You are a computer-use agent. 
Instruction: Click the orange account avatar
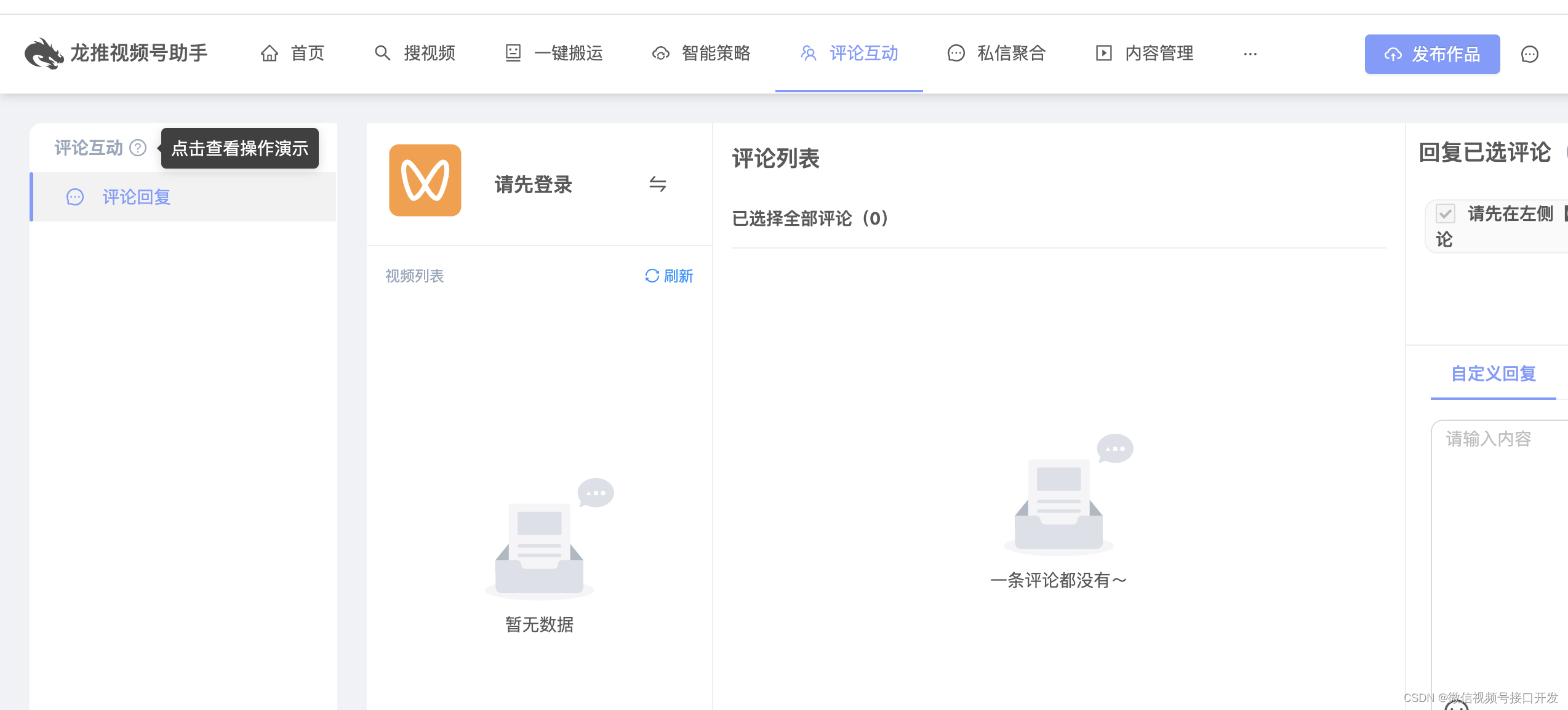[425, 180]
